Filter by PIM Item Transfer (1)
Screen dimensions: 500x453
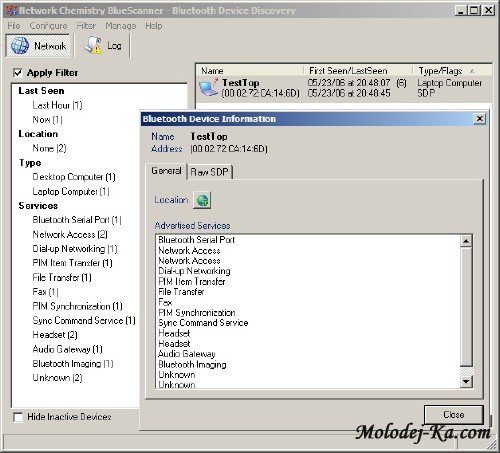coord(72,263)
